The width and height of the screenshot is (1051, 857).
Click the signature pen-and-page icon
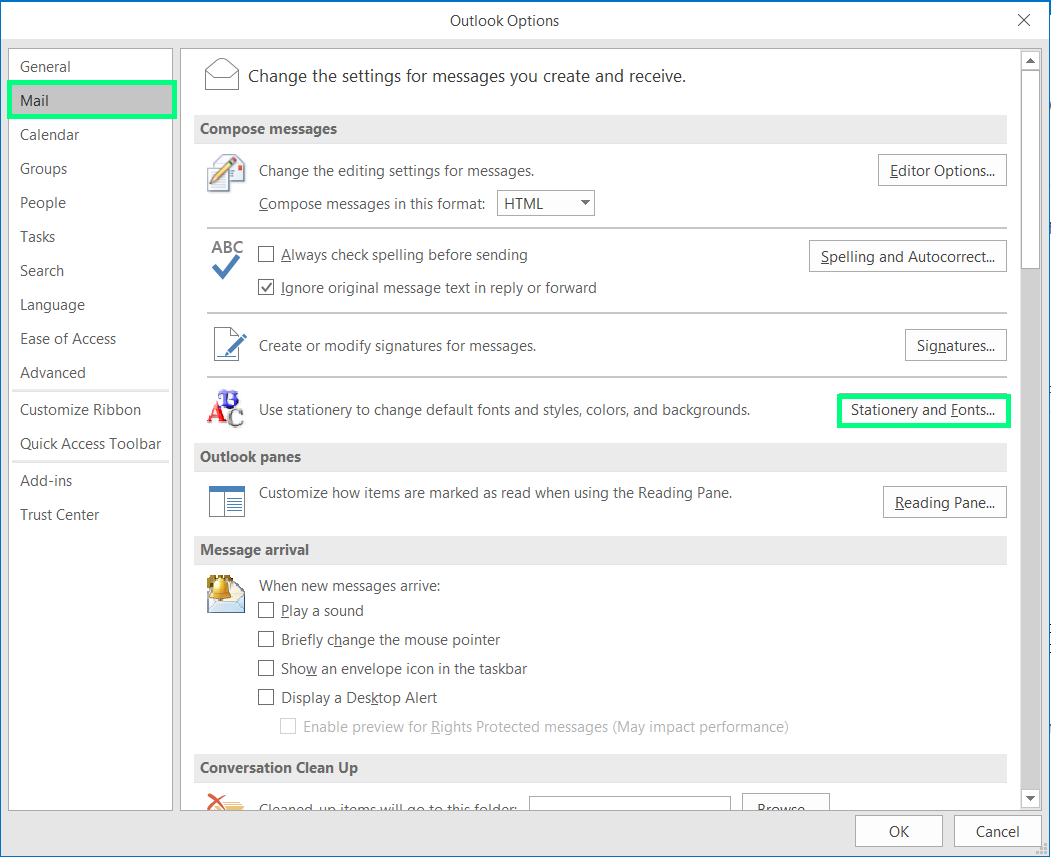(x=229, y=344)
